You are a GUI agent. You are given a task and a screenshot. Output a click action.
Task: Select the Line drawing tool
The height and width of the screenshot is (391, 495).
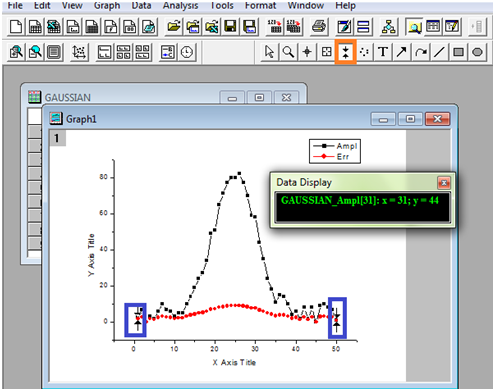439,52
